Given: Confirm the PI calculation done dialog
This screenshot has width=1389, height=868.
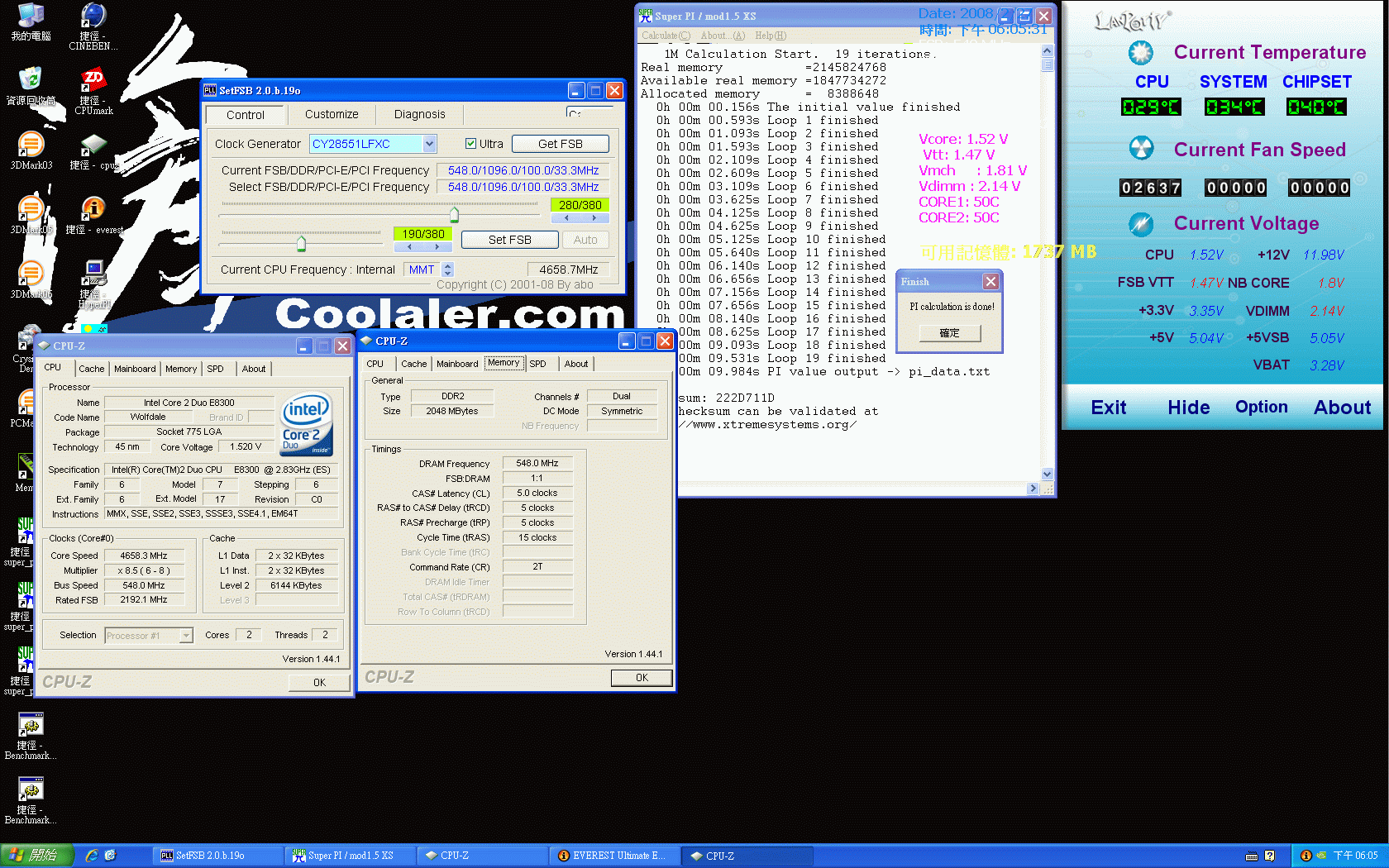Looking at the screenshot, I should click(950, 333).
